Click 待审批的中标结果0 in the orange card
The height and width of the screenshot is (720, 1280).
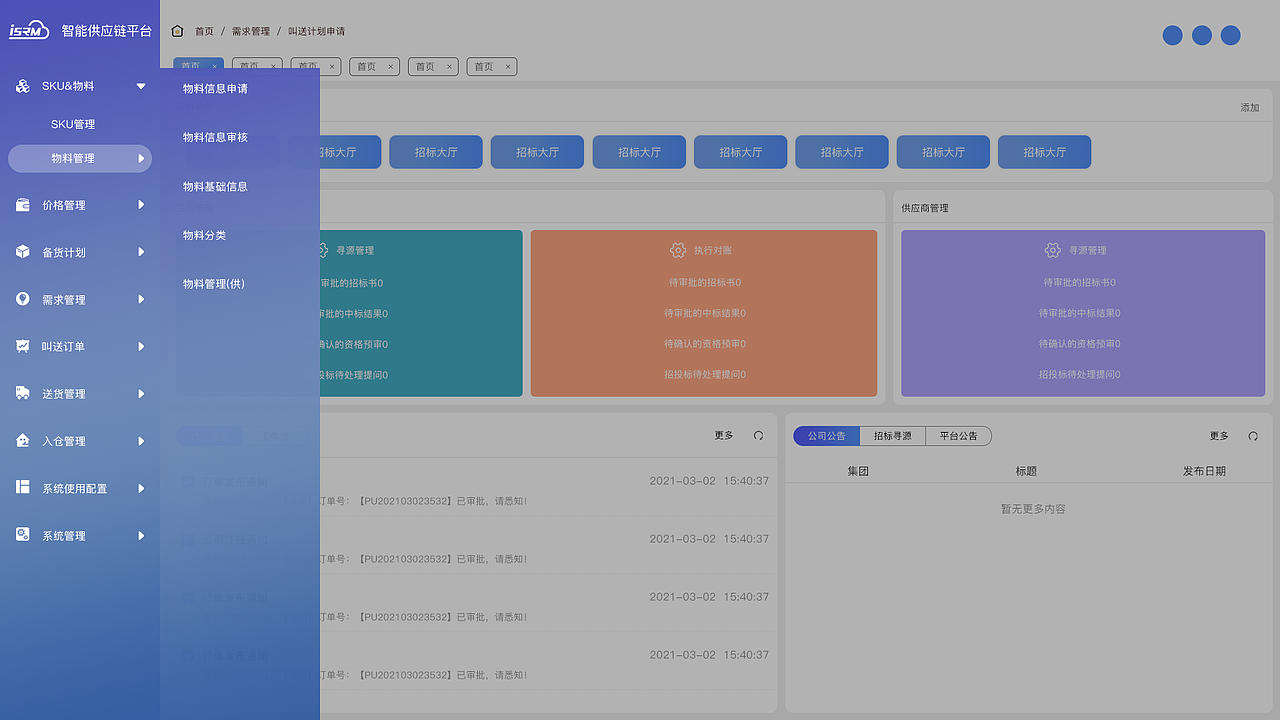point(704,313)
